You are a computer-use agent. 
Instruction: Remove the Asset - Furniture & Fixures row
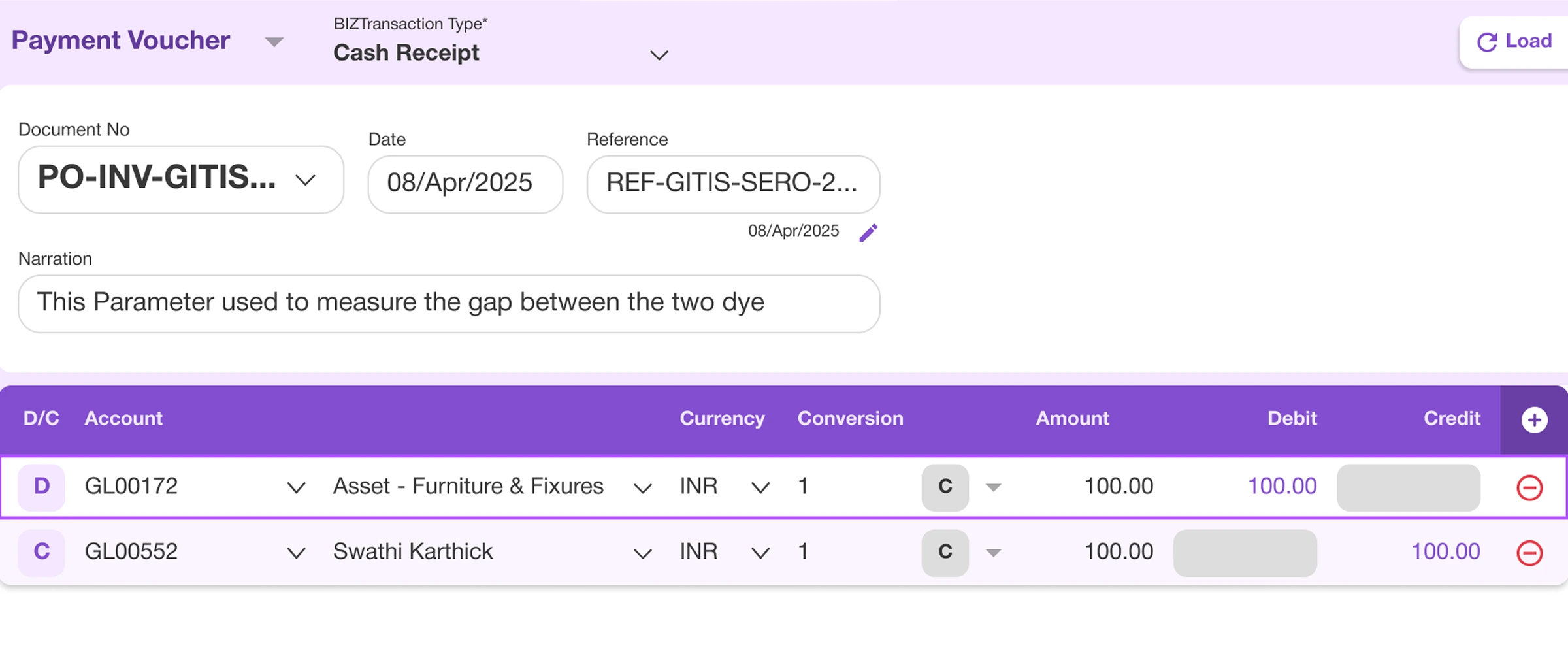tap(1529, 487)
